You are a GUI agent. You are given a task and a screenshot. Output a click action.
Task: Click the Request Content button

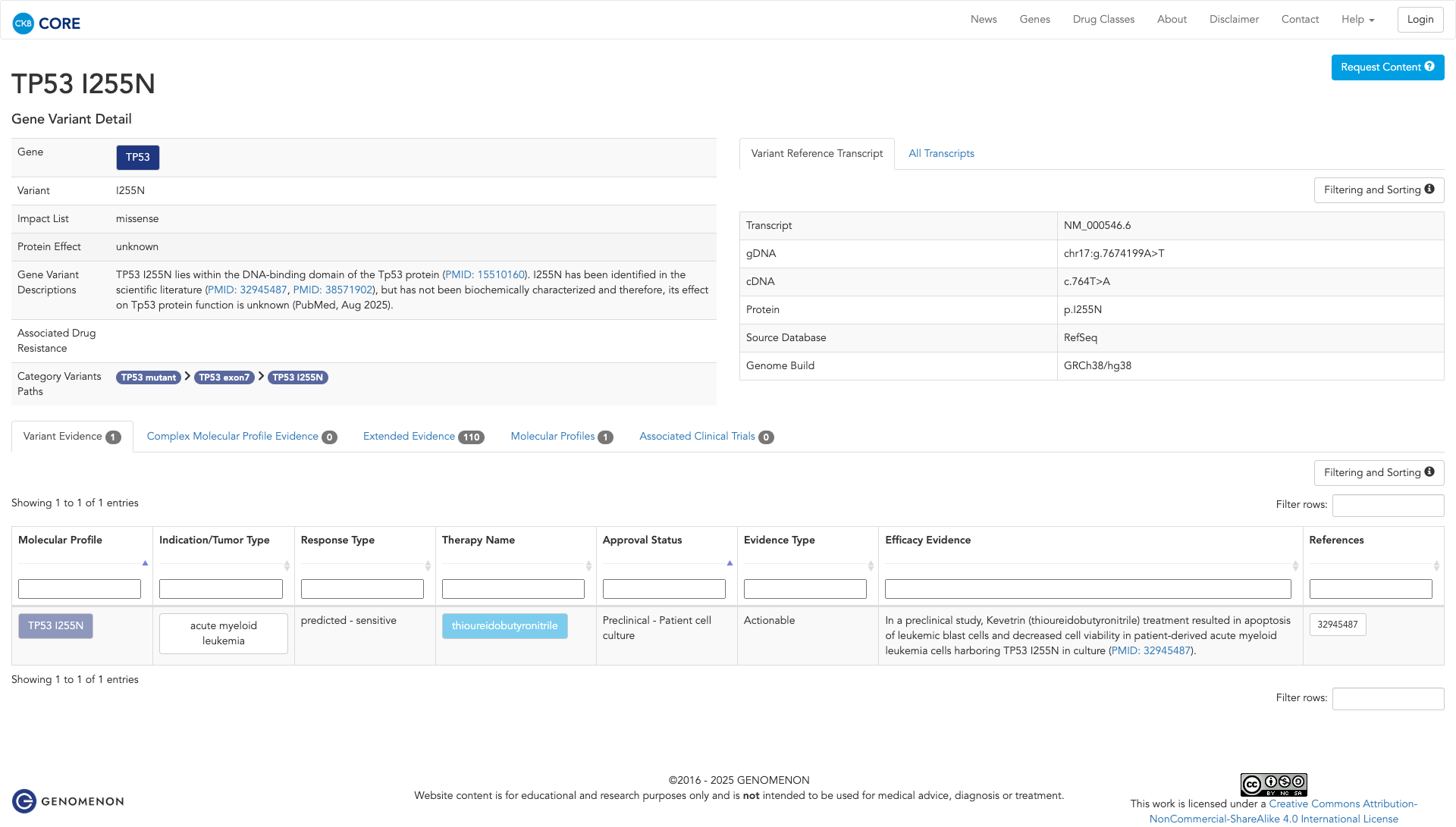click(1387, 67)
